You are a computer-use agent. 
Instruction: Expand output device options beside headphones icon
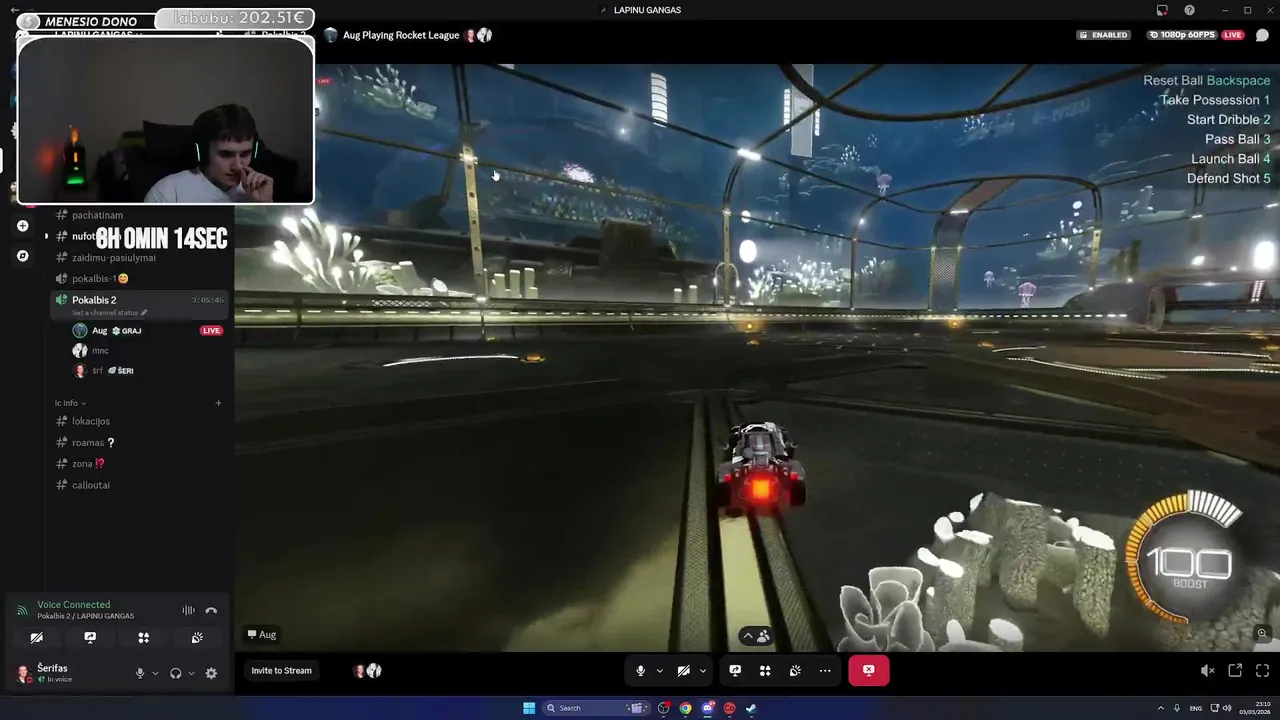click(191, 673)
